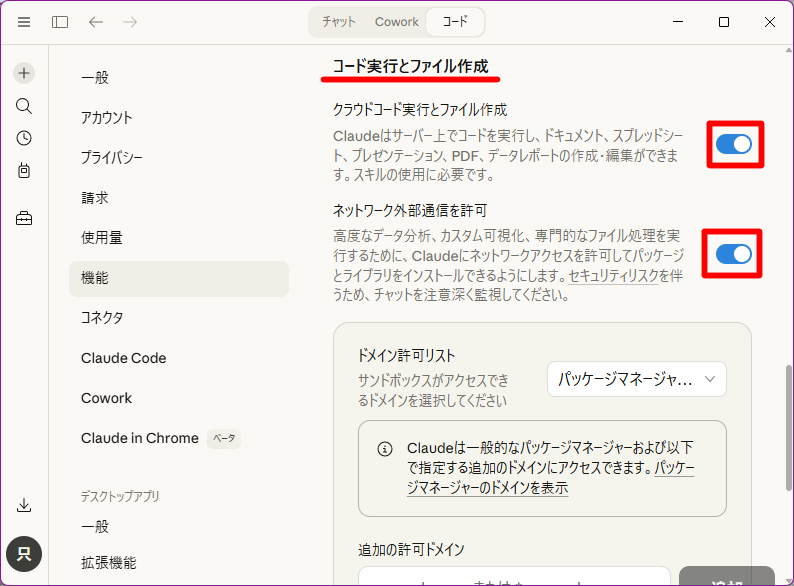Follow the セキュリティリスク link
Viewport: 794px width, 586px height.
click(x=614, y=276)
